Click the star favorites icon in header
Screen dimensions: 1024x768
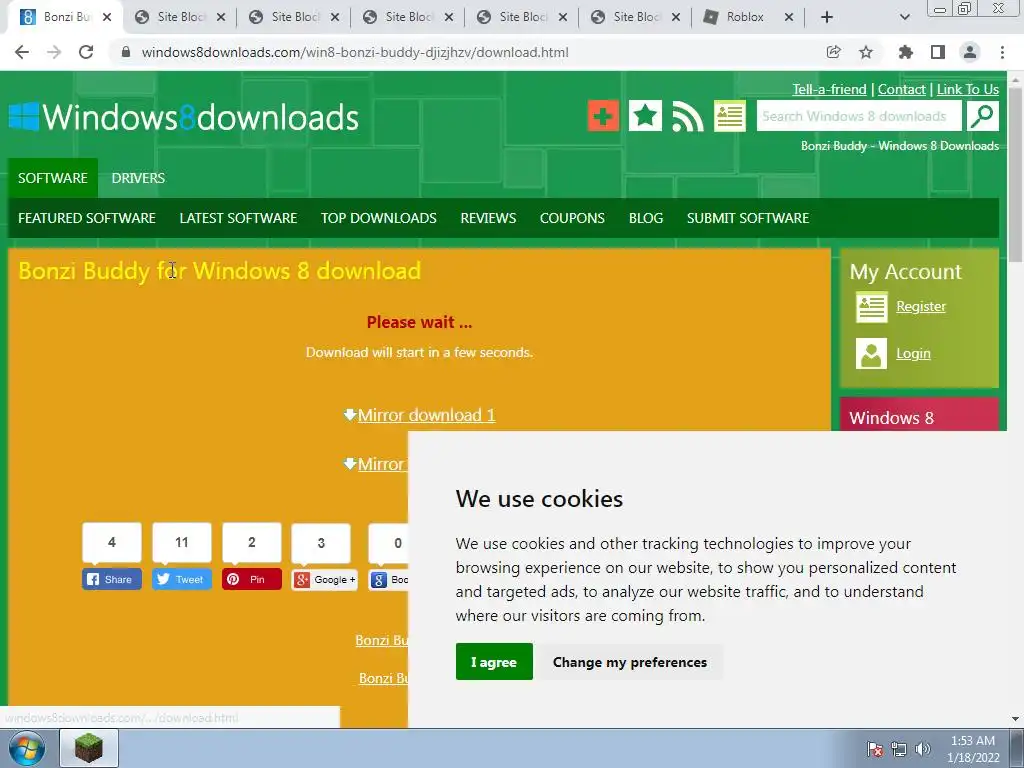(x=645, y=116)
